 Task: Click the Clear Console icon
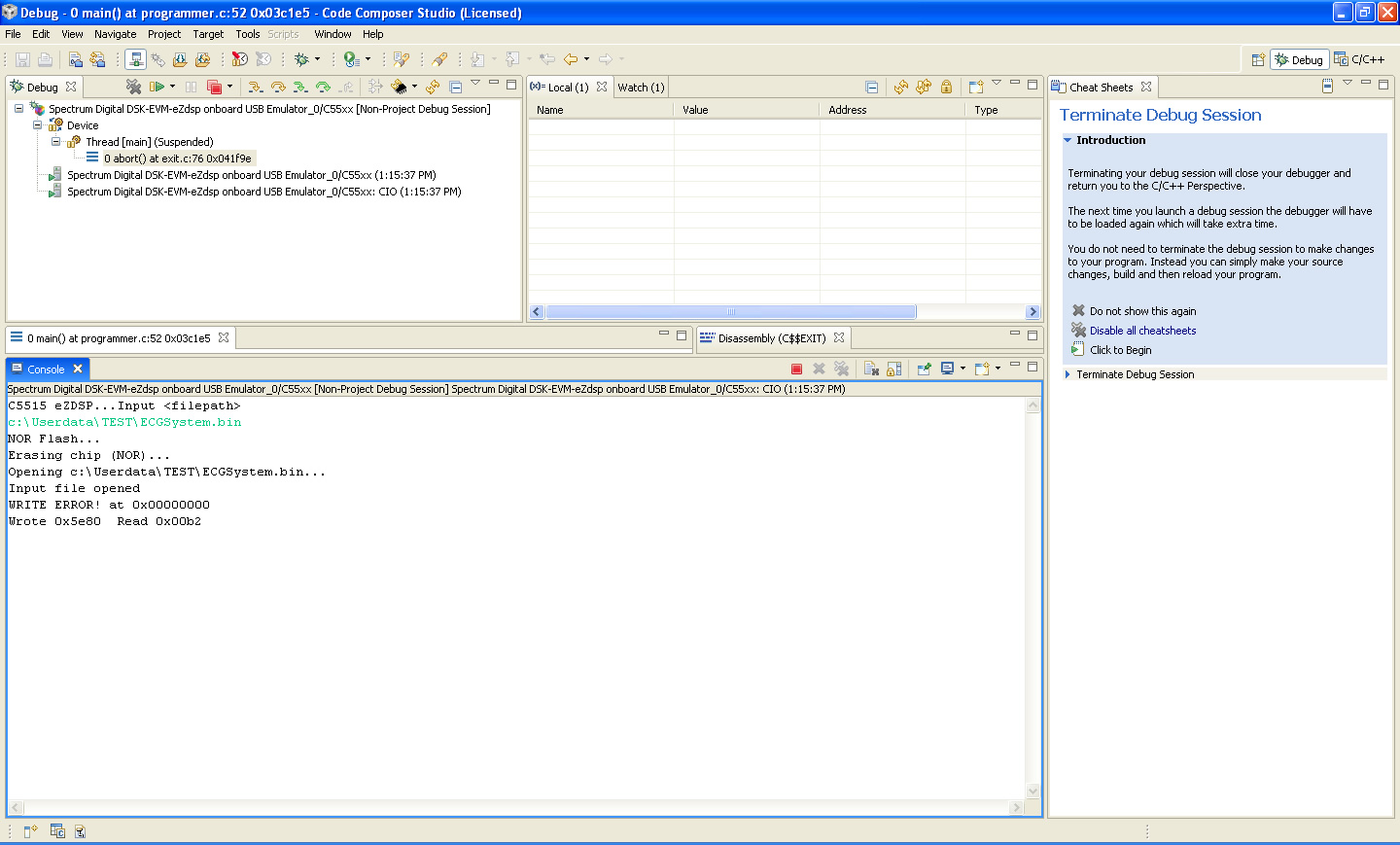pos(871,369)
